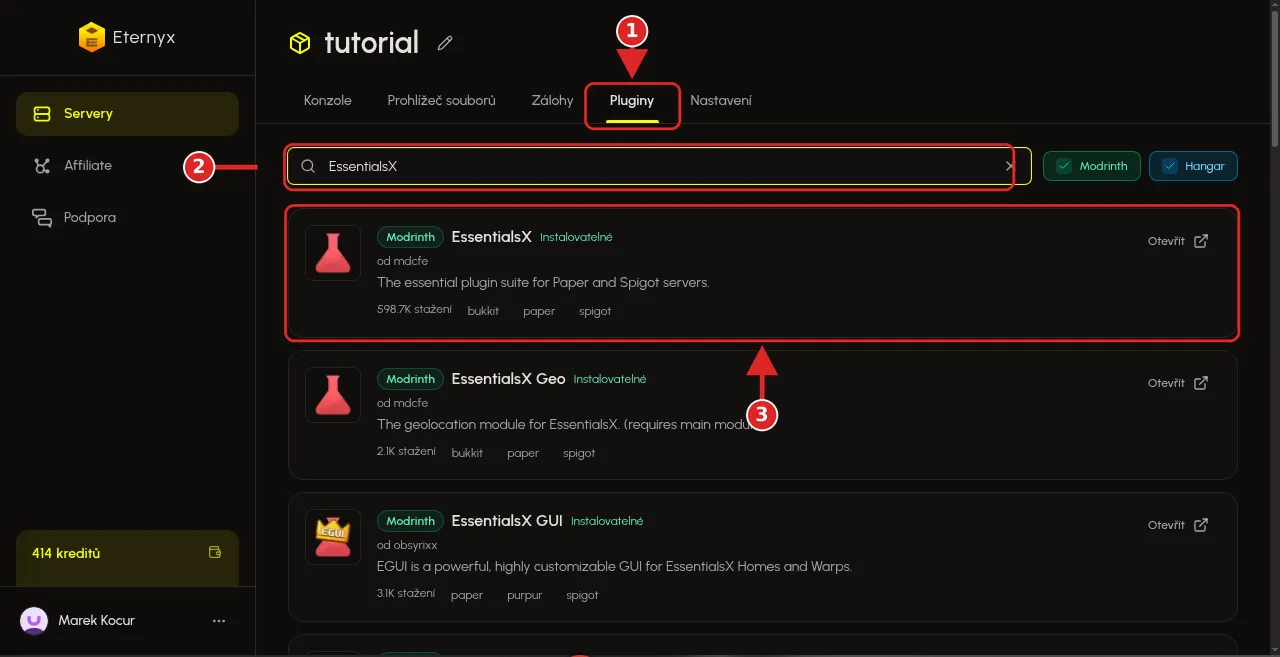
Task: Click "2.1K stažení" download count
Action: 406,452
